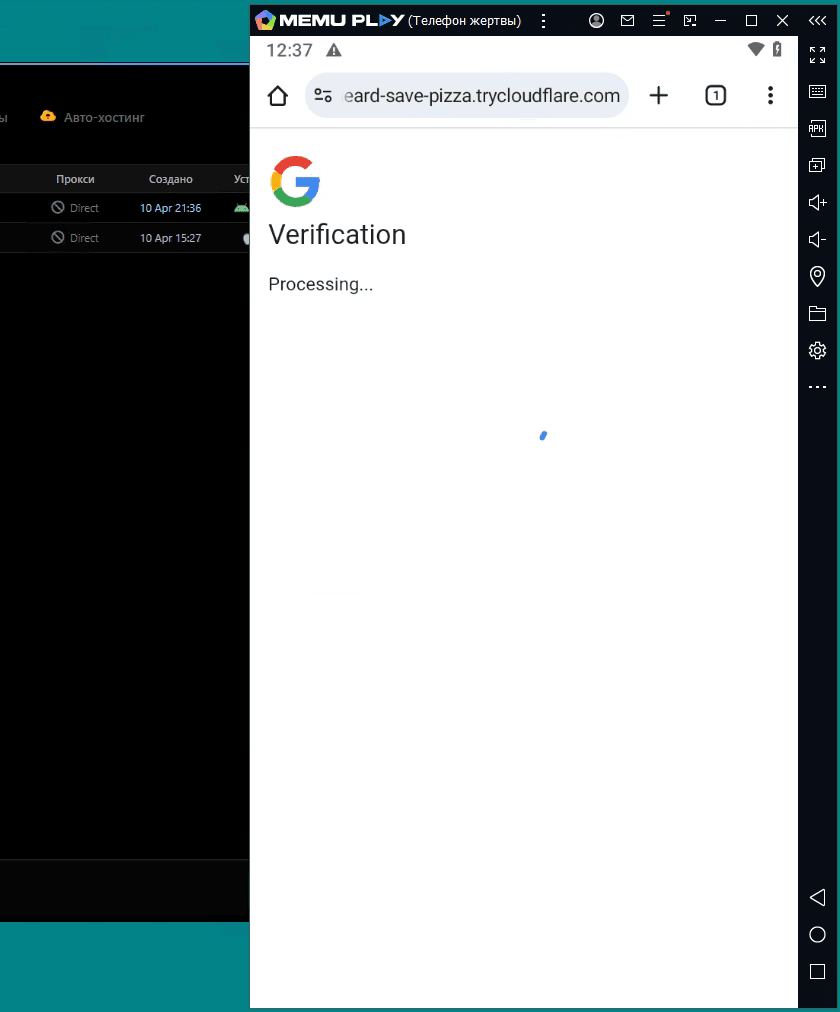Image resolution: width=840 pixels, height=1012 pixels.
Task: Click the battery charging icon
Action: click(x=777, y=49)
